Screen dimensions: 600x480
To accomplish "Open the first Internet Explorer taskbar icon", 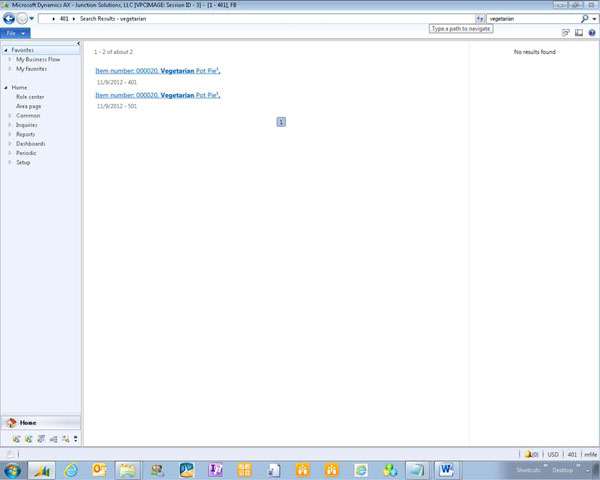I will (x=71, y=470).
